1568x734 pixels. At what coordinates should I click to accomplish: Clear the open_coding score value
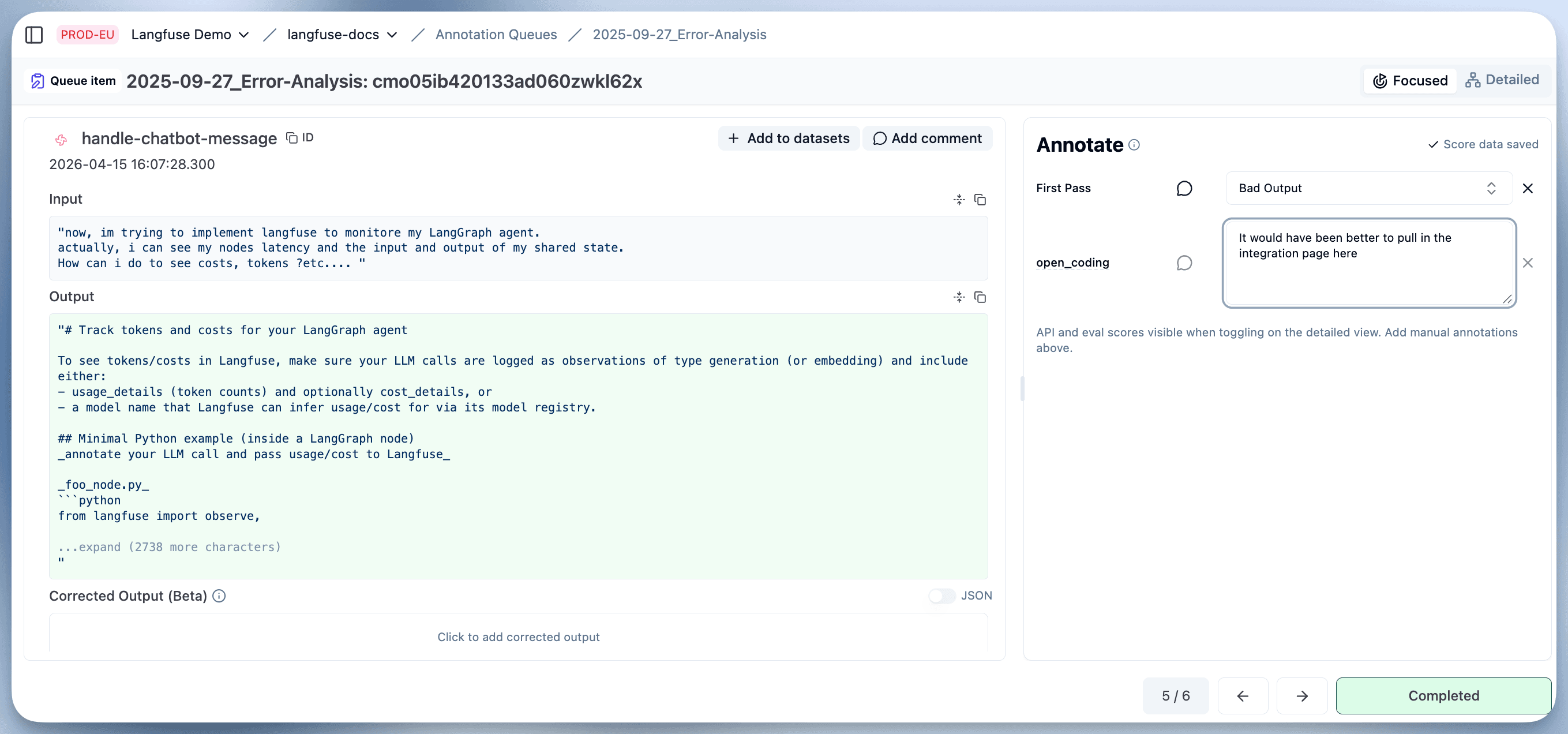pyautogui.click(x=1528, y=263)
